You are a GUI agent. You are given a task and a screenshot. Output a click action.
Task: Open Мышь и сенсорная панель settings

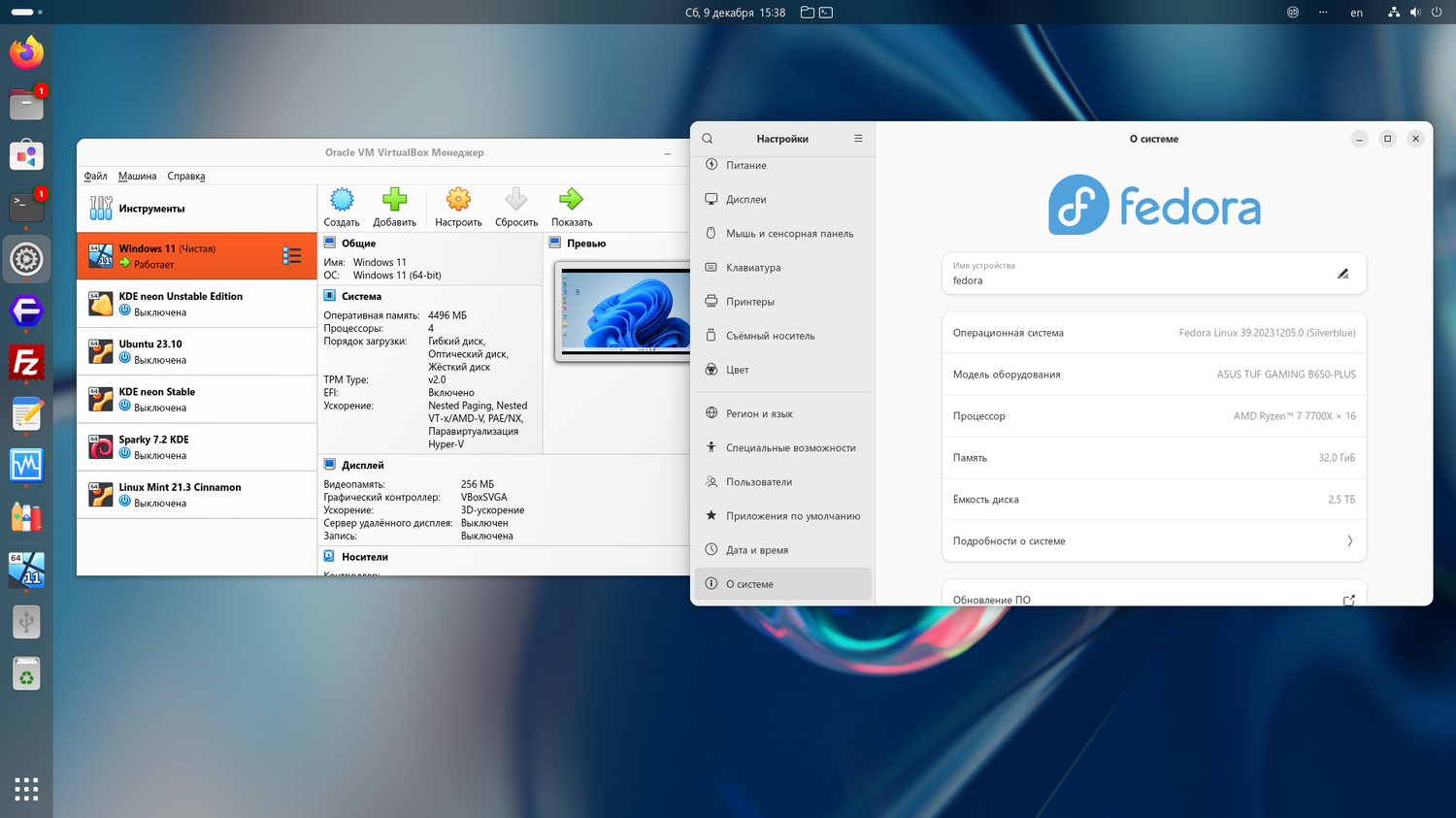pyautogui.click(x=783, y=234)
